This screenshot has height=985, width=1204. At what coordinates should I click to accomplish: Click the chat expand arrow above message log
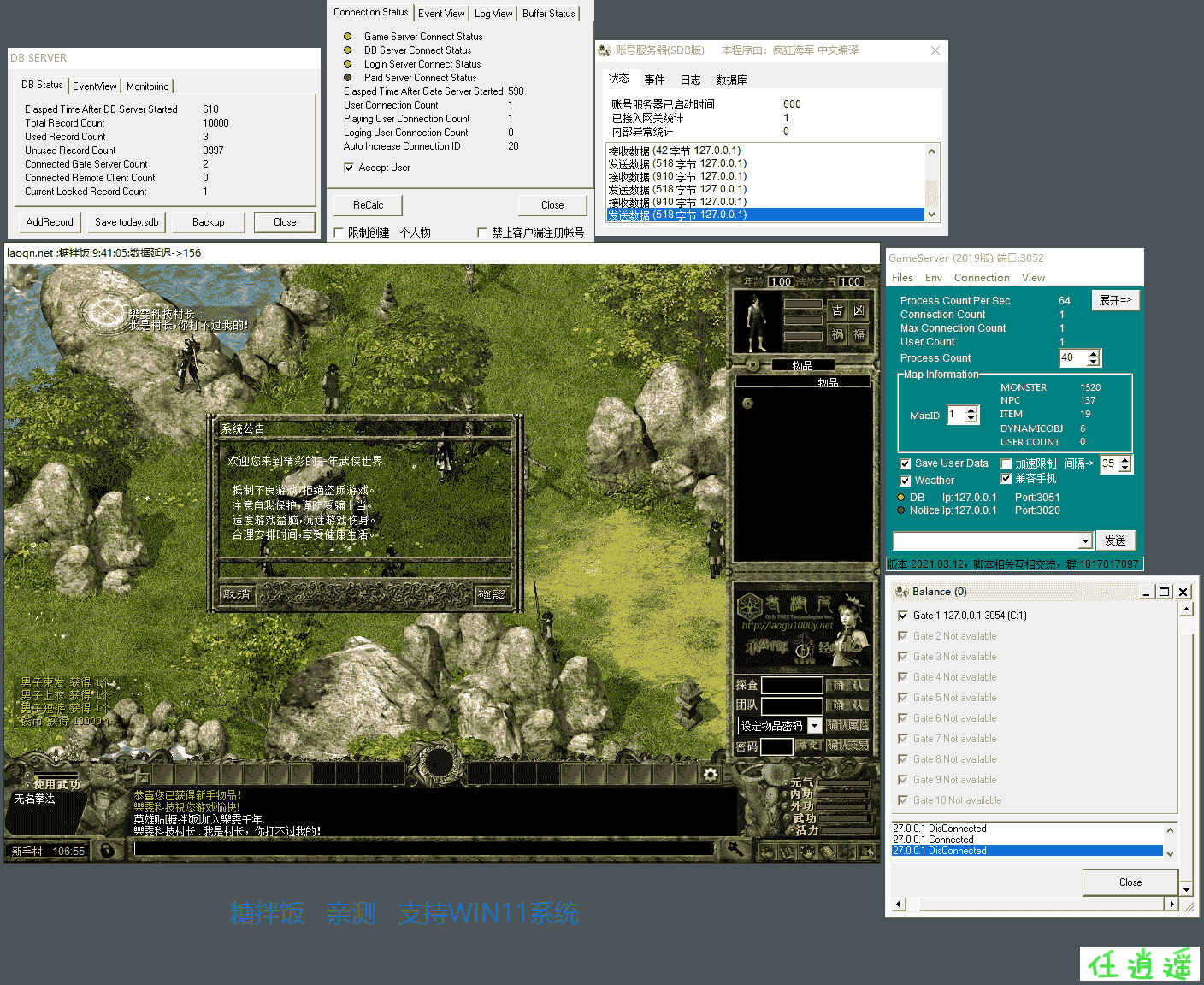tap(143, 778)
